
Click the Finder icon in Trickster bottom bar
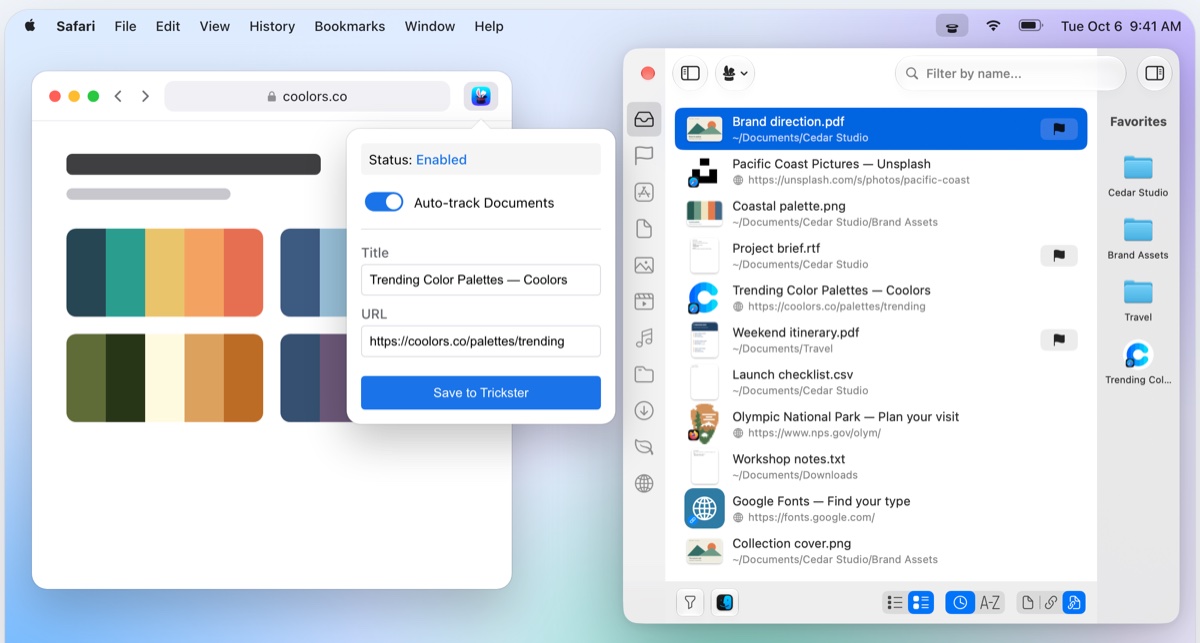point(724,602)
